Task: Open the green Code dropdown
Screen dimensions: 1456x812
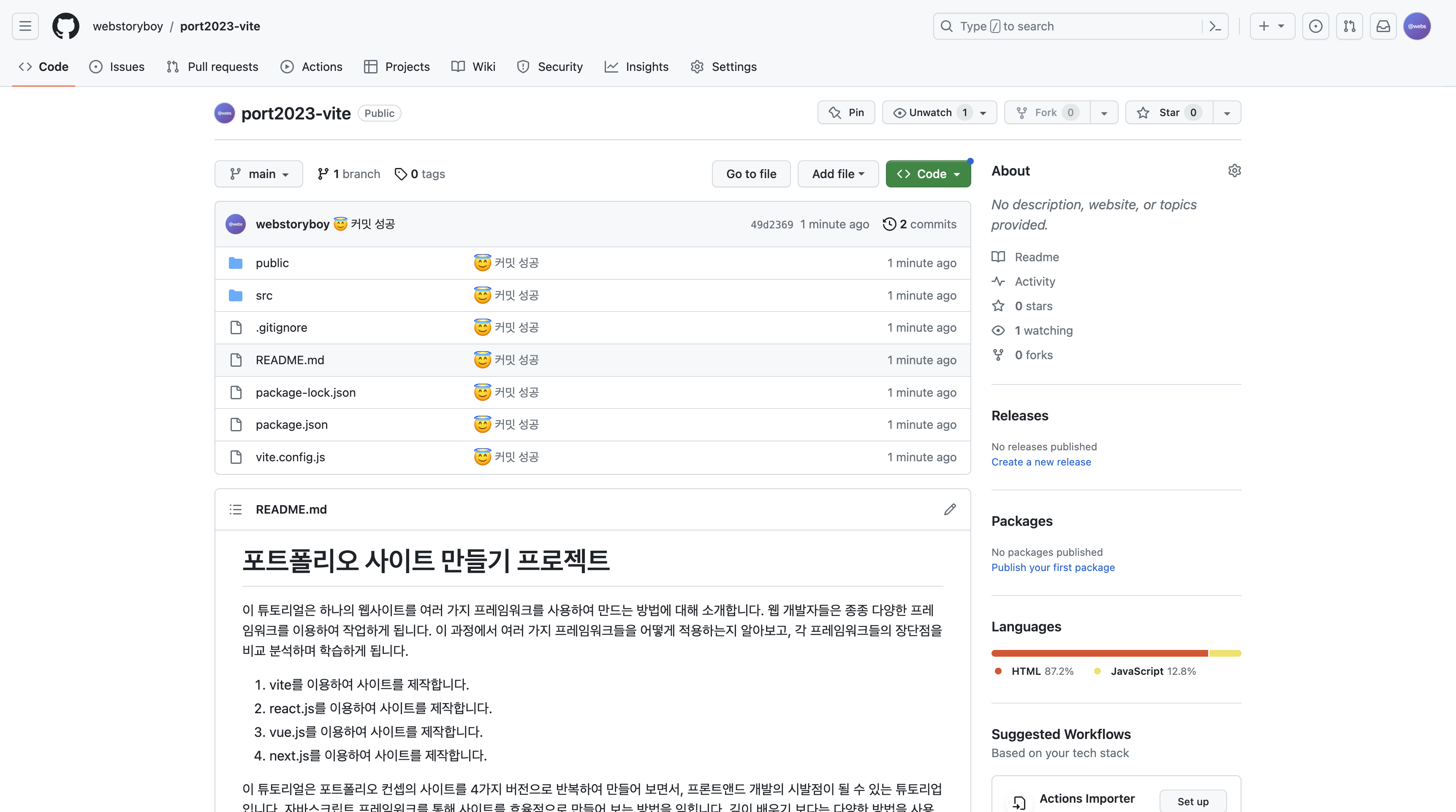Action: [x=928, y=174]
